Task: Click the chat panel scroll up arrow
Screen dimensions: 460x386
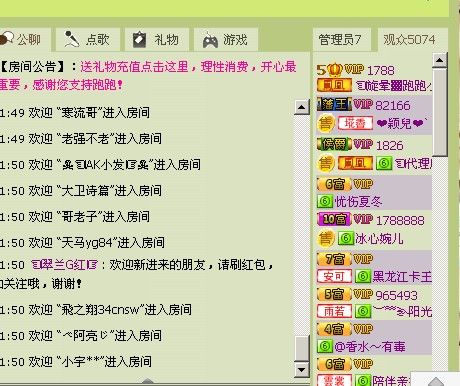Action: point(301,107)
